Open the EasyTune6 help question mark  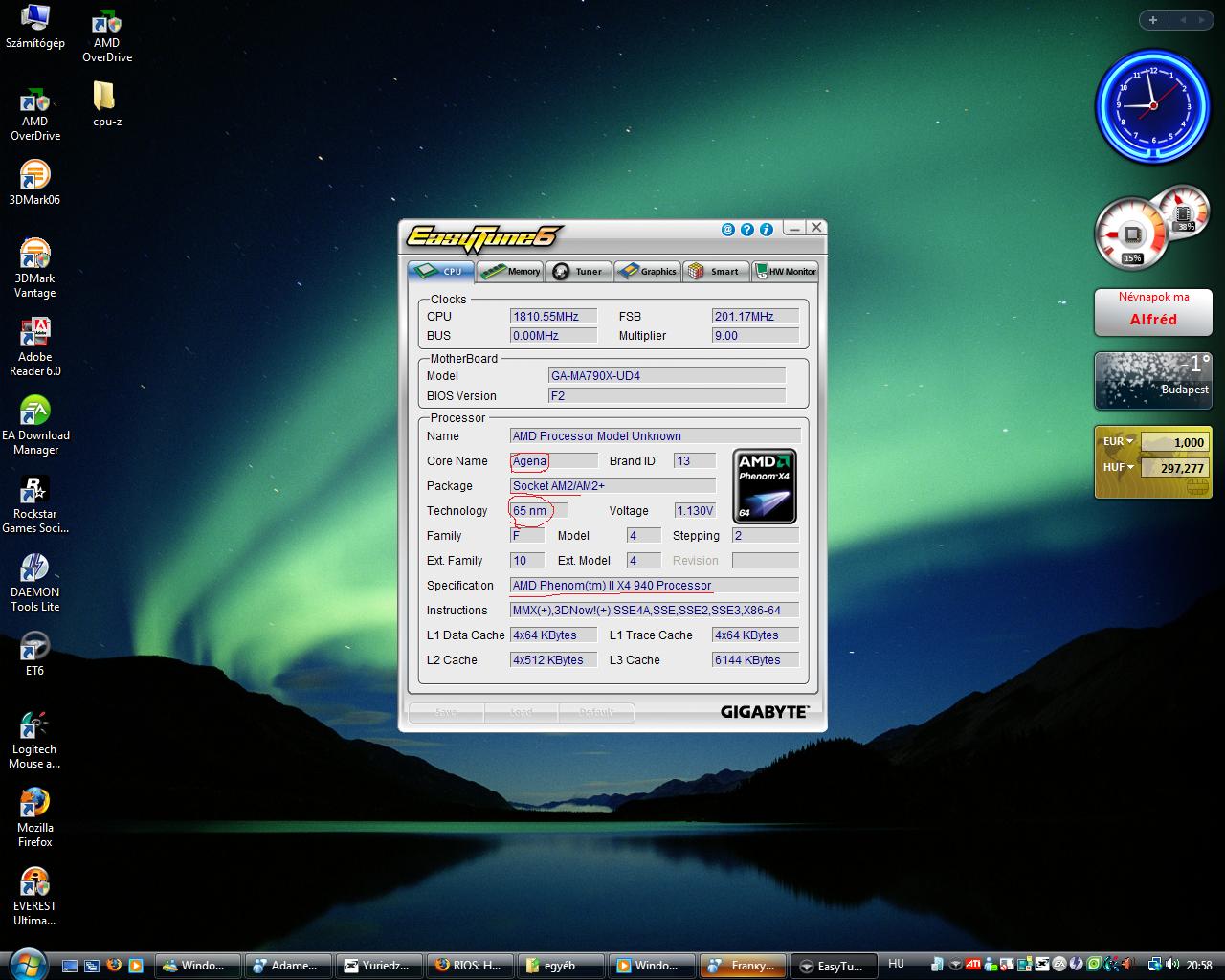tap(746, 230)
